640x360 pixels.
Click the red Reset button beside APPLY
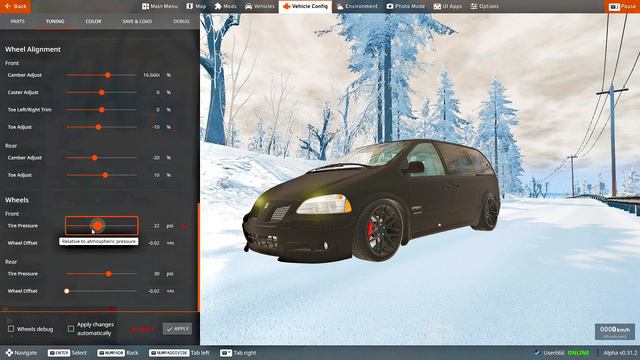tap(142, 329)
